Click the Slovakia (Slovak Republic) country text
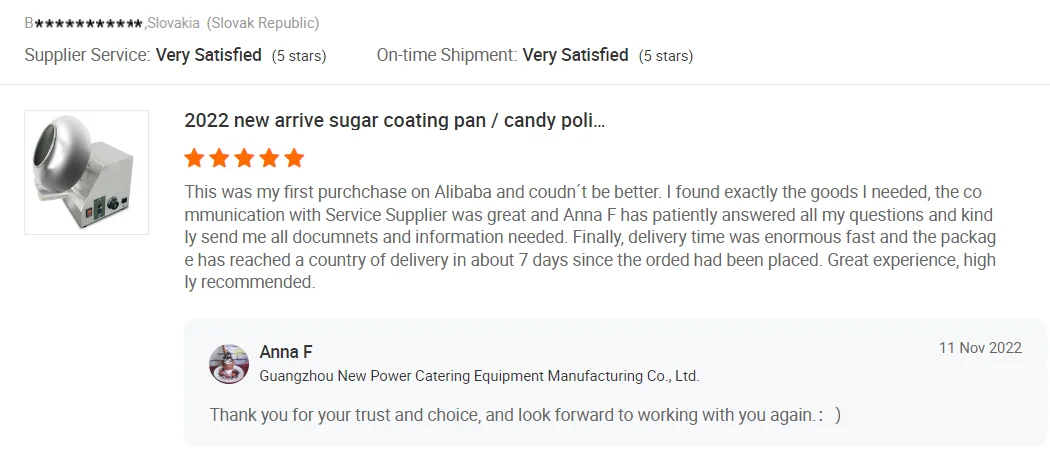This screenshot has height=450, width=1050. coord(234,23)
